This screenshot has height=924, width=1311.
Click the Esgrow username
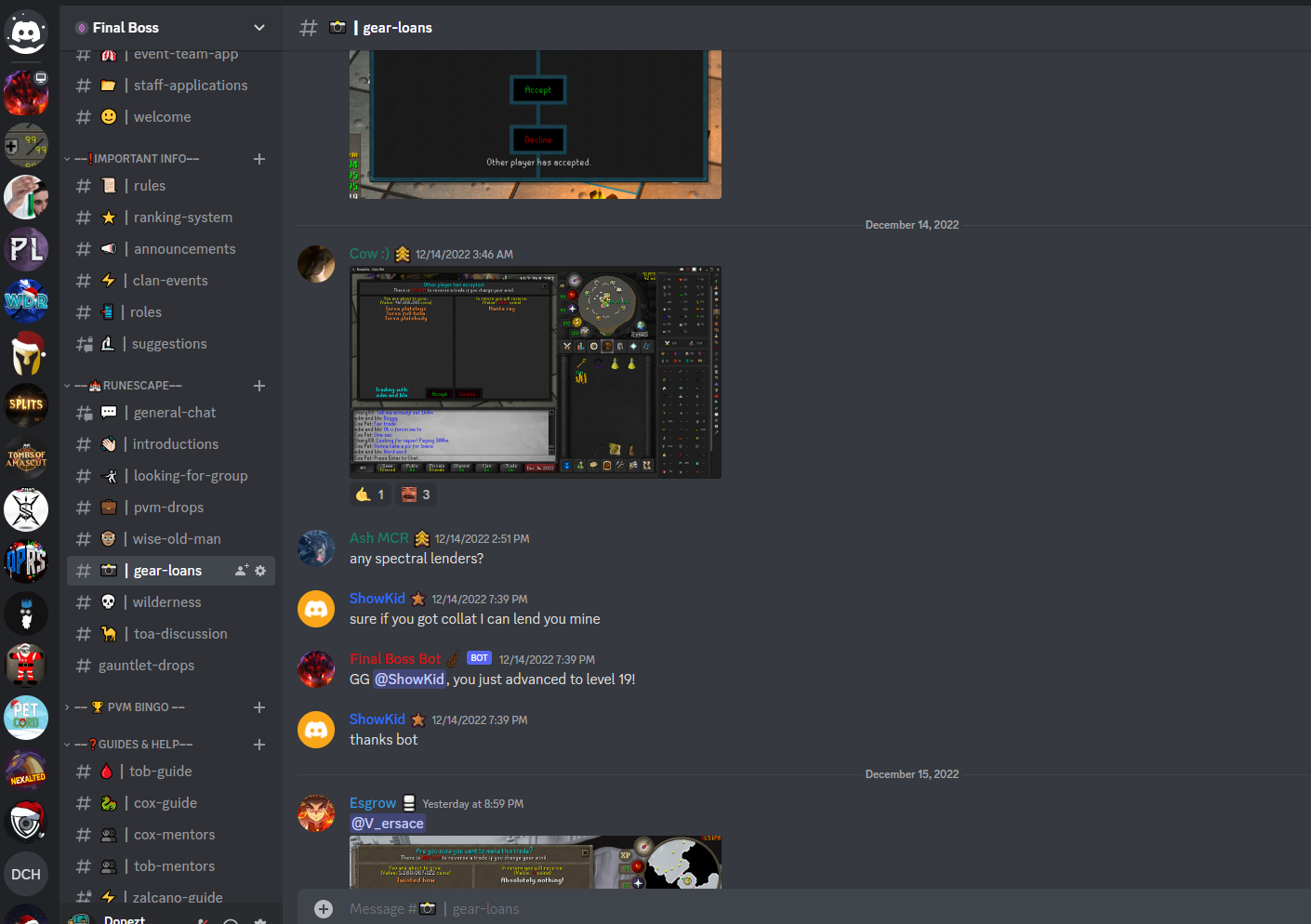pos(373,803)
